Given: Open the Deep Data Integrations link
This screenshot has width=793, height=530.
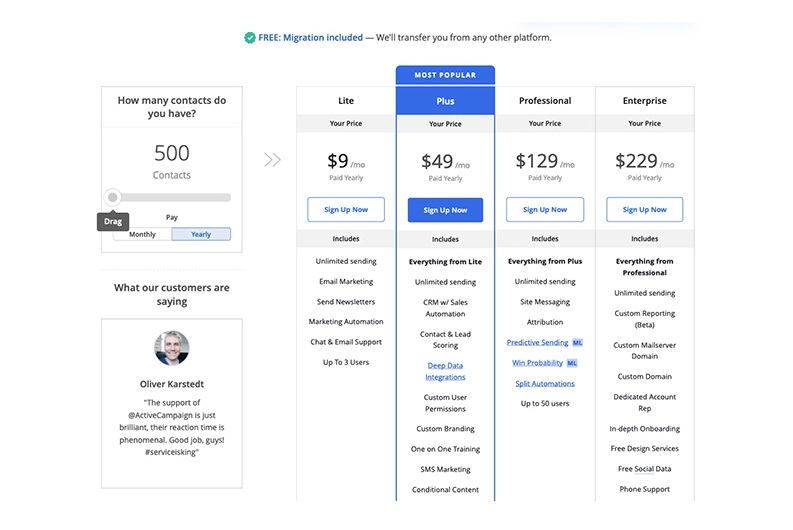Looking at the screenshot, I should tap(445, 371).
